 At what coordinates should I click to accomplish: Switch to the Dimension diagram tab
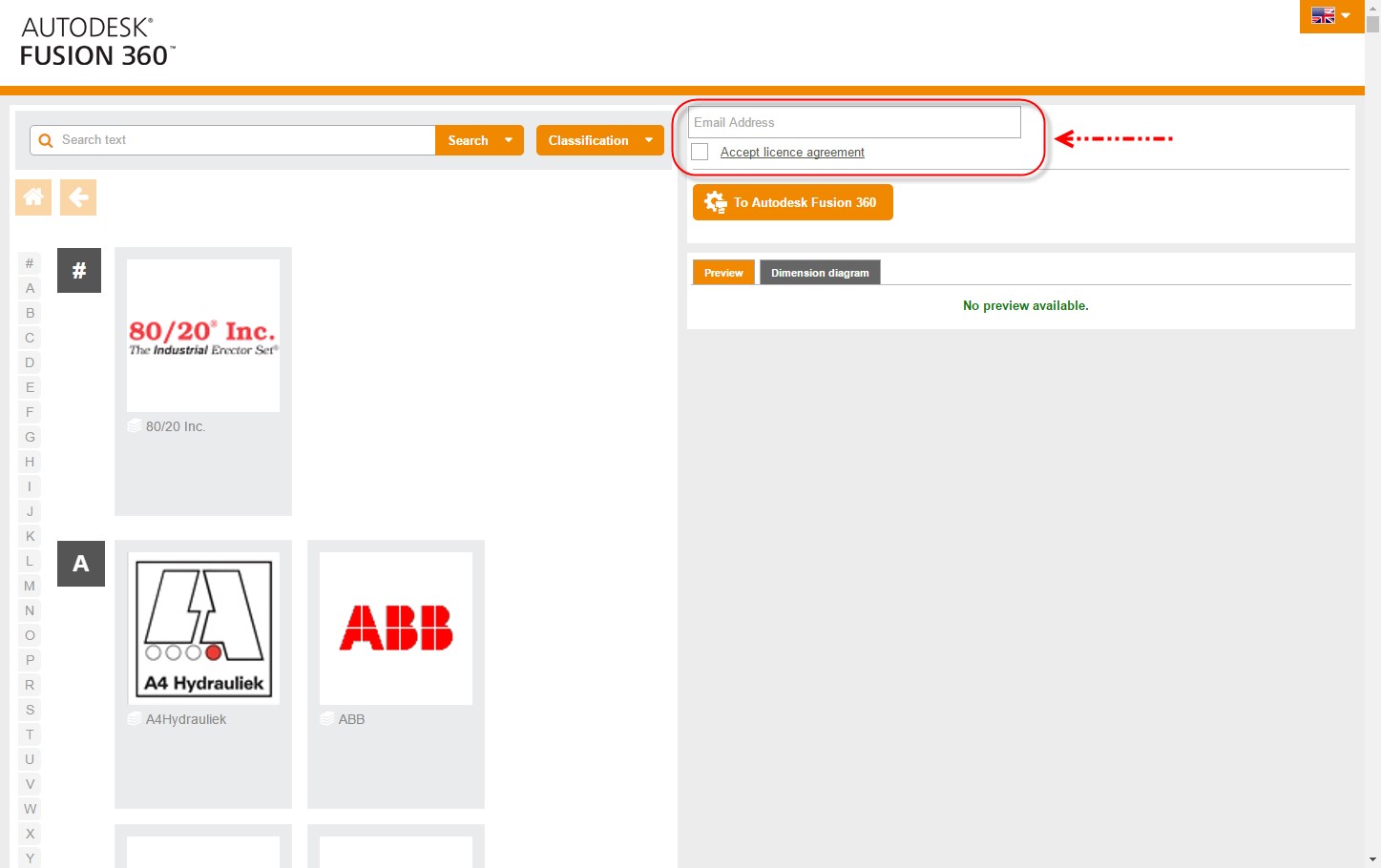pos(820,273)
